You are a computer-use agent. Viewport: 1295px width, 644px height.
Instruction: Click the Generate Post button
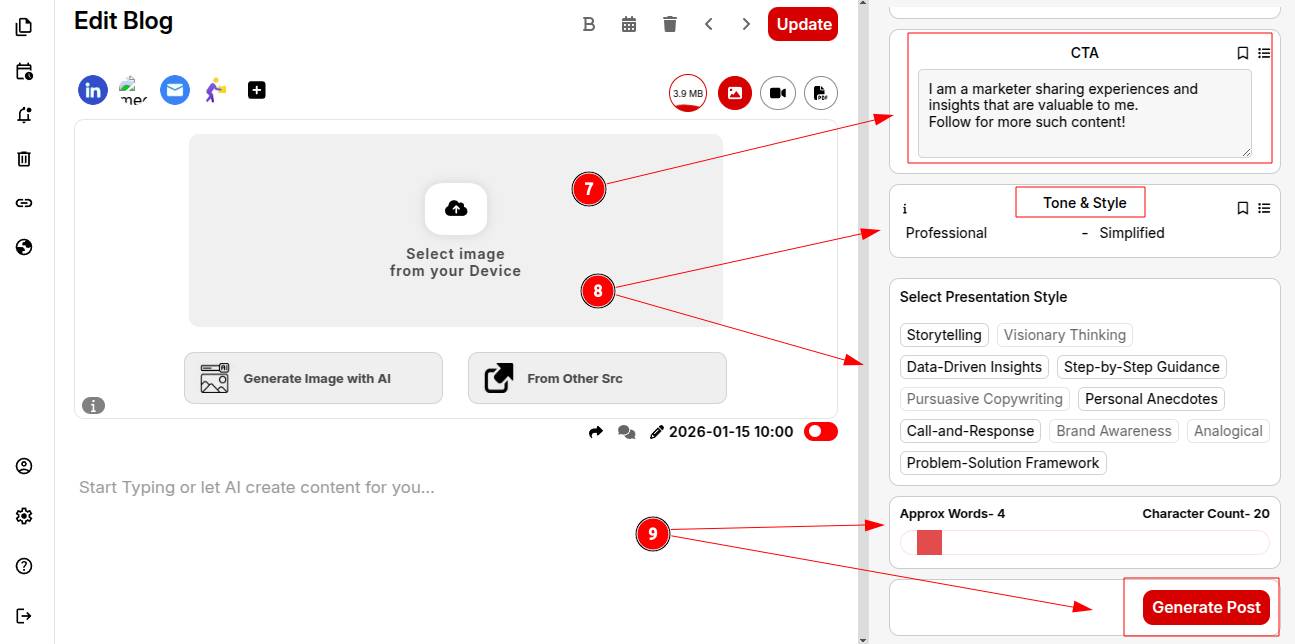pyautogui.click(x=1206, y=607)
